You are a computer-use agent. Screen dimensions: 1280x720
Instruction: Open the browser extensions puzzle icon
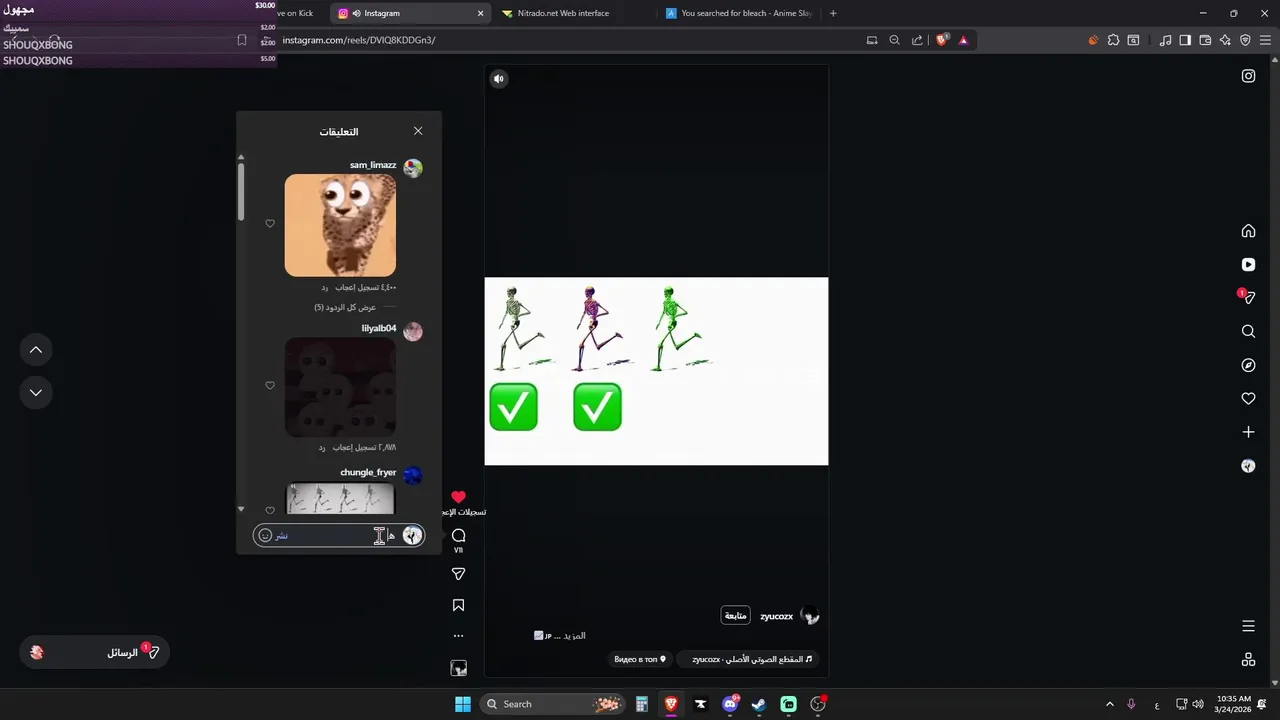tap(1113, 40)
